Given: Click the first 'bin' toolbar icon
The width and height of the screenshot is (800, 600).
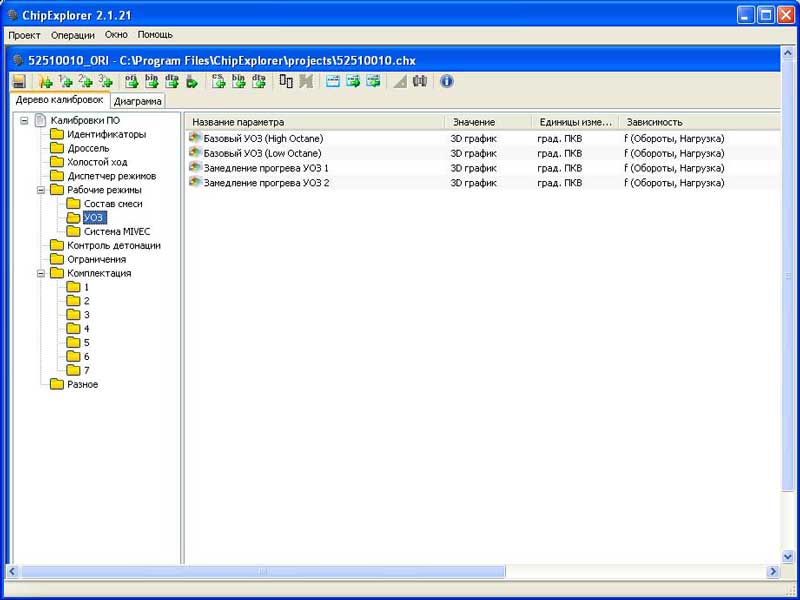Looking at the screenshot, I should click(x=151, y=81).
